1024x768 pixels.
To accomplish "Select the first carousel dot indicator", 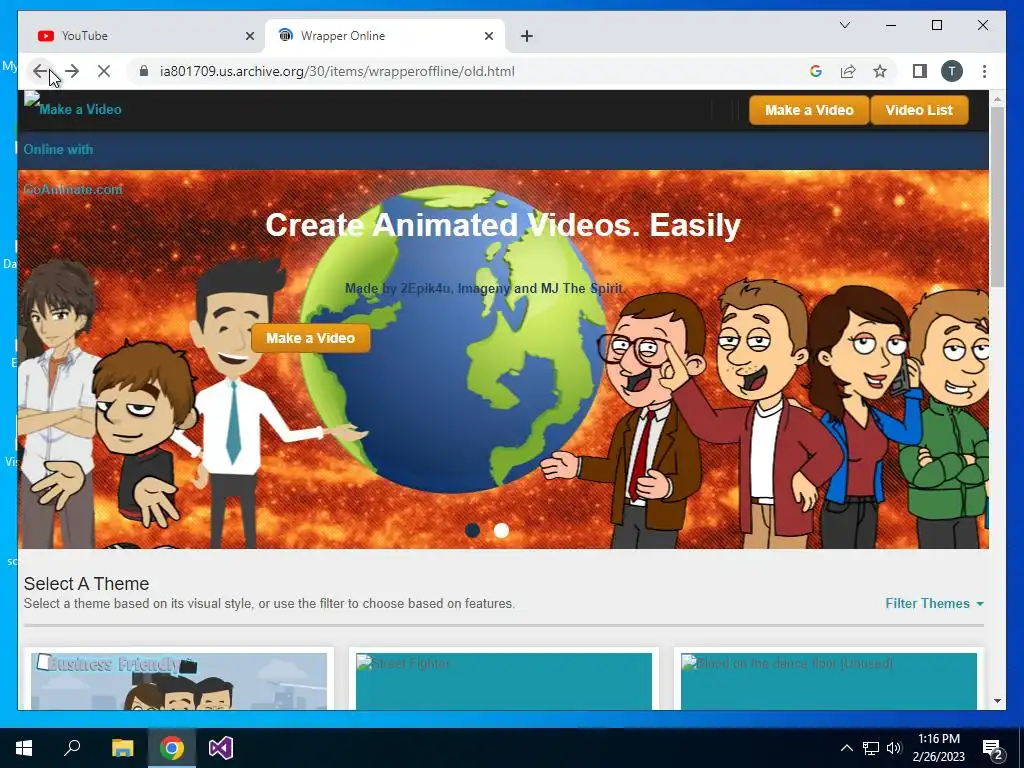I will click(x=473, y=530).
